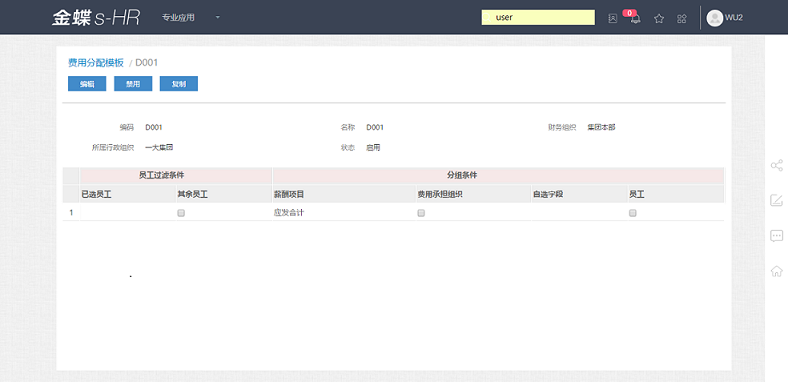
Task: Click the D001 breadcrumb text
Action: coord(147,63)
